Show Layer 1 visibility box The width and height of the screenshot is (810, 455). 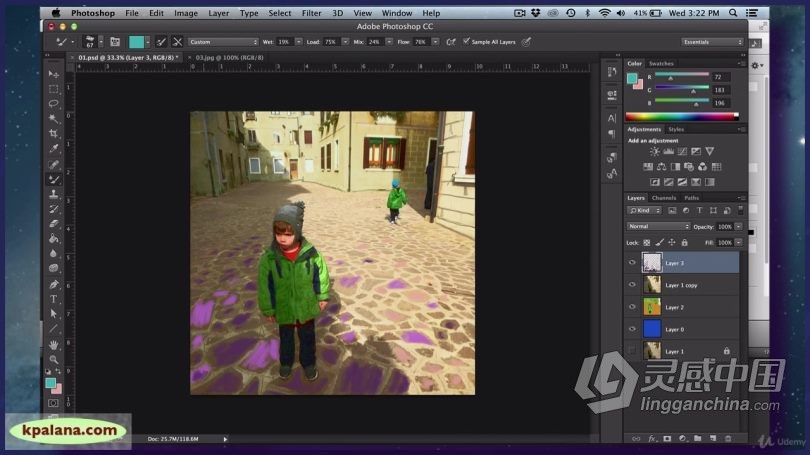click(632, 351)
